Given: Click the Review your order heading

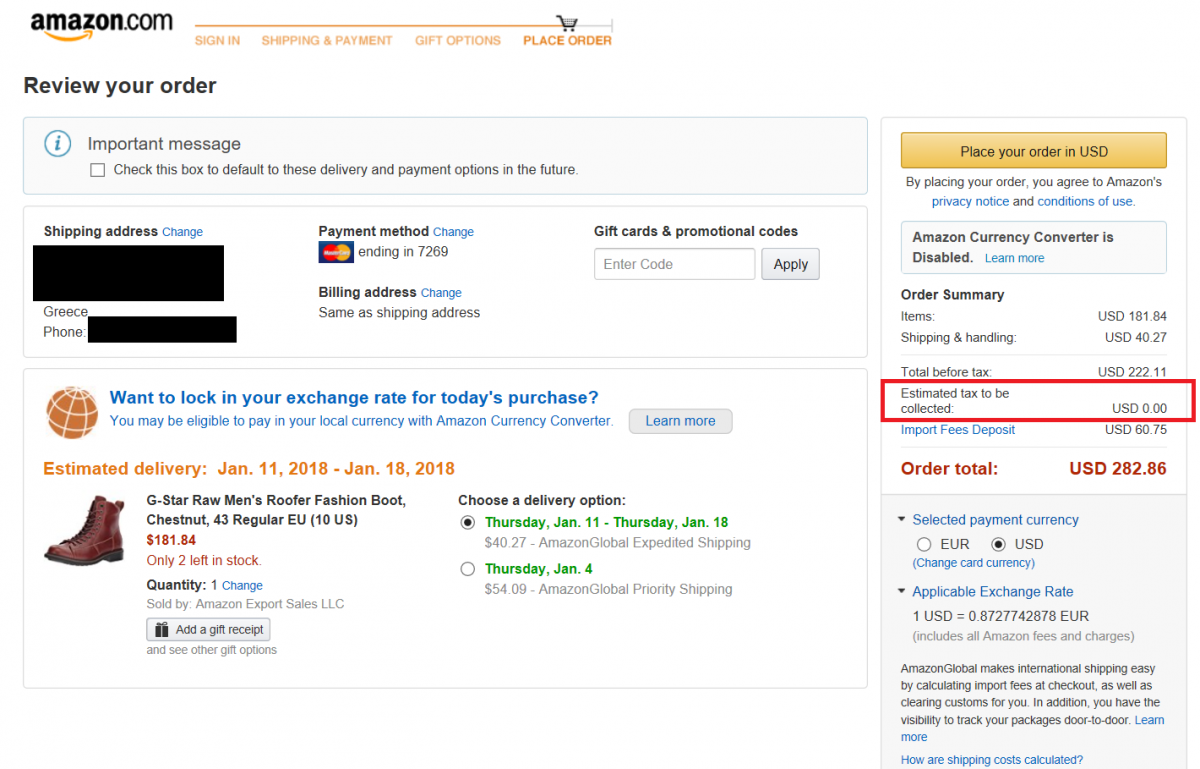Looking at the screenshot, I should tap(120, 86).
